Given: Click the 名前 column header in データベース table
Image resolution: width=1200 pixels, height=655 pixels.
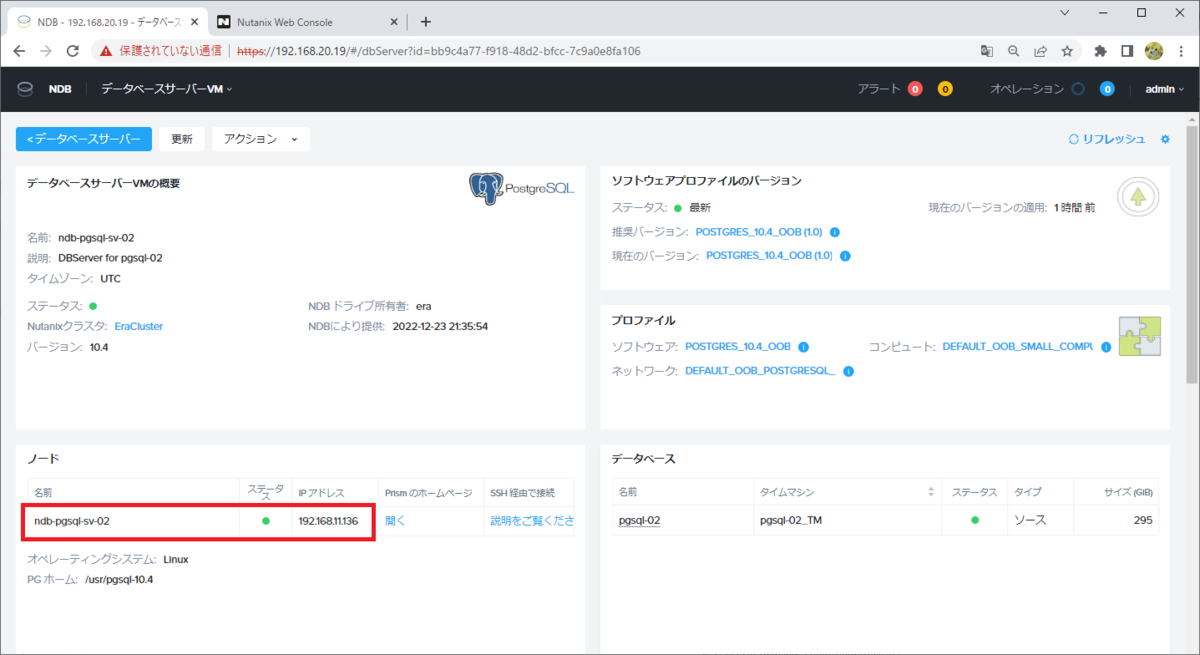Looking at the screenshot, I should pyautogui.click(x=628, y=492).
